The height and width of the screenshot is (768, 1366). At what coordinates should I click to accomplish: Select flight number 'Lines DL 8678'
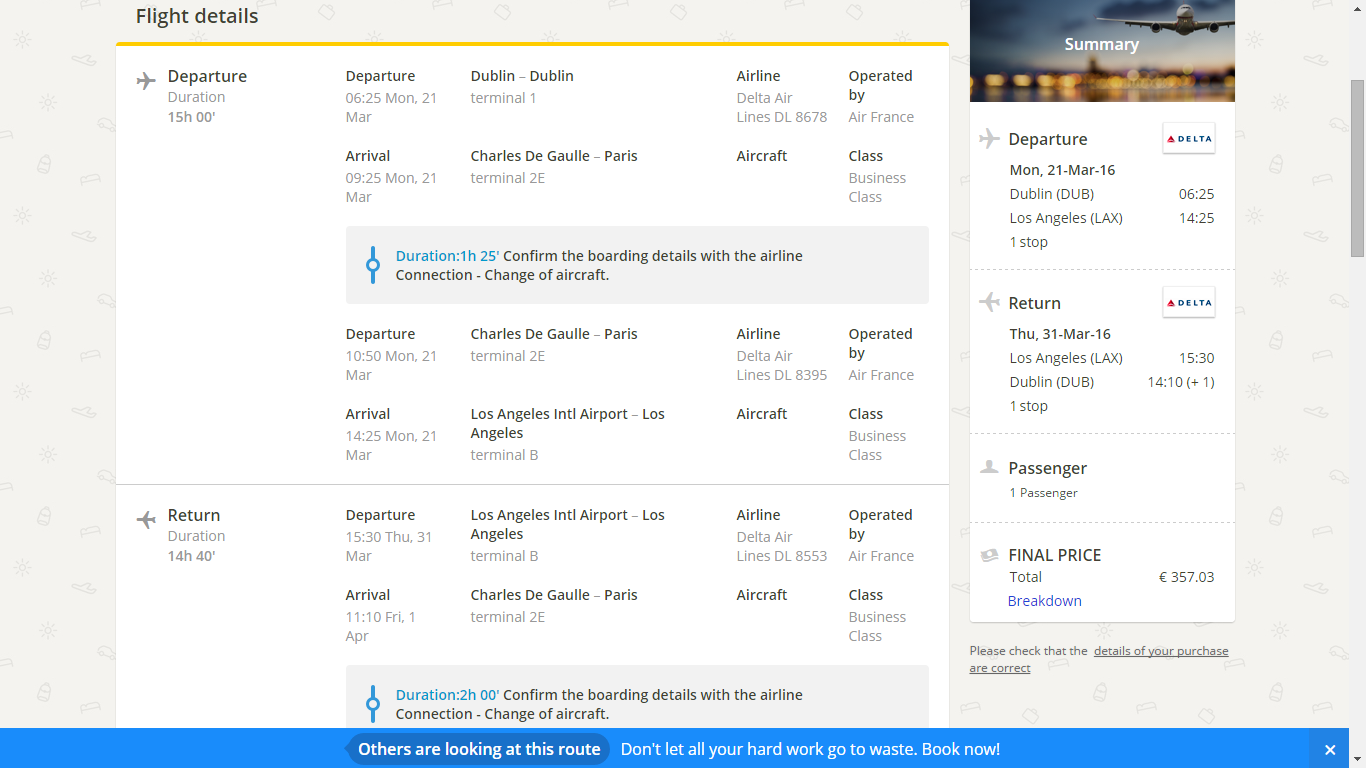pos(782,117)
